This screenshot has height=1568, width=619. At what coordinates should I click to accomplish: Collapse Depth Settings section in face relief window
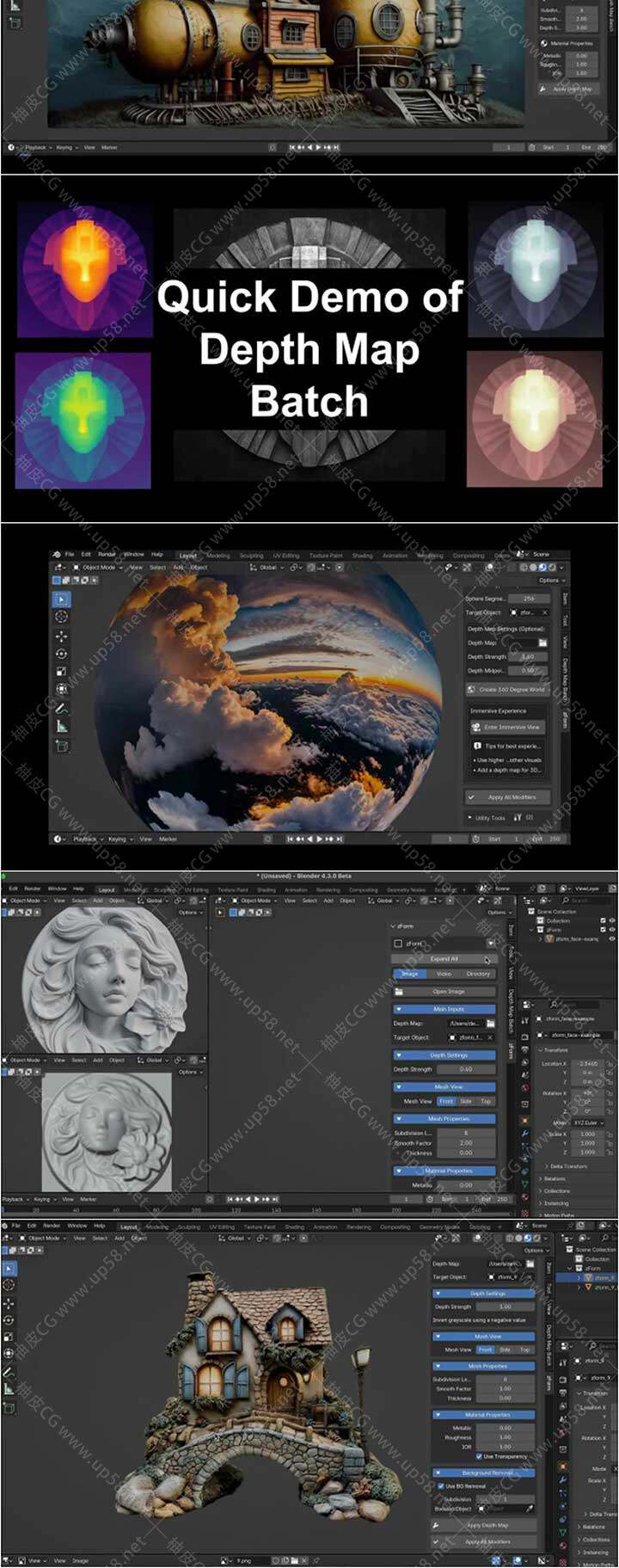coord(444,1055)
